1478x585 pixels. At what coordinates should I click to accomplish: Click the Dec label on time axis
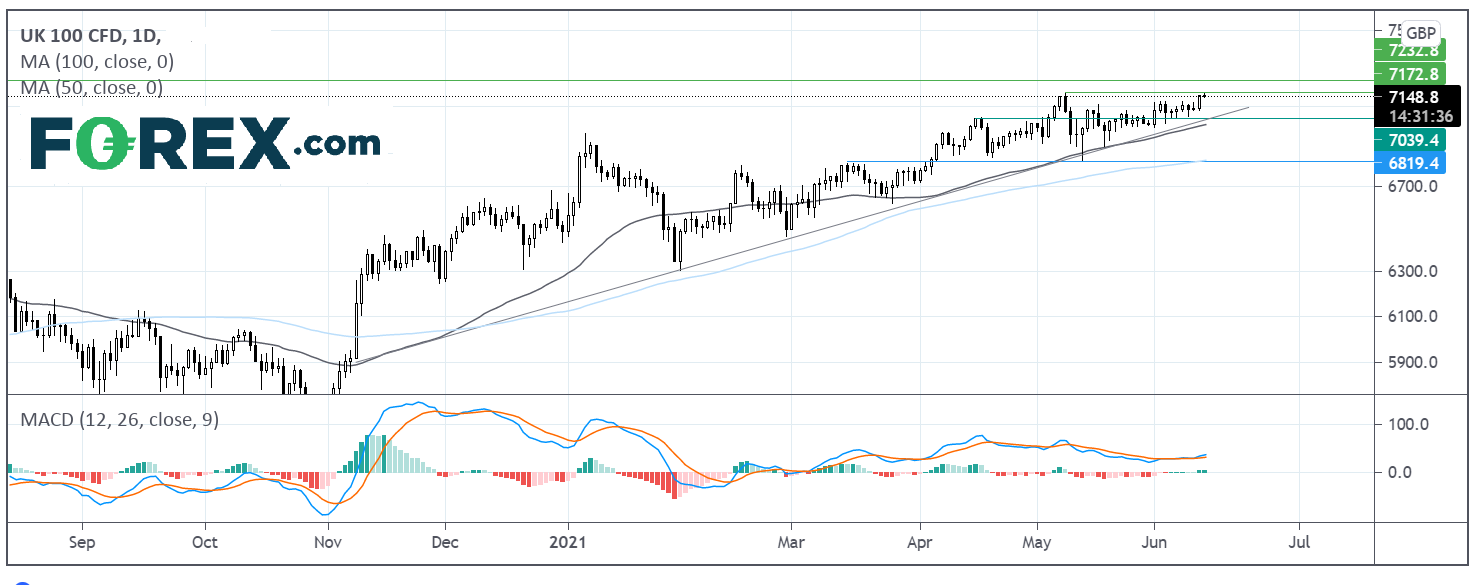445,544
